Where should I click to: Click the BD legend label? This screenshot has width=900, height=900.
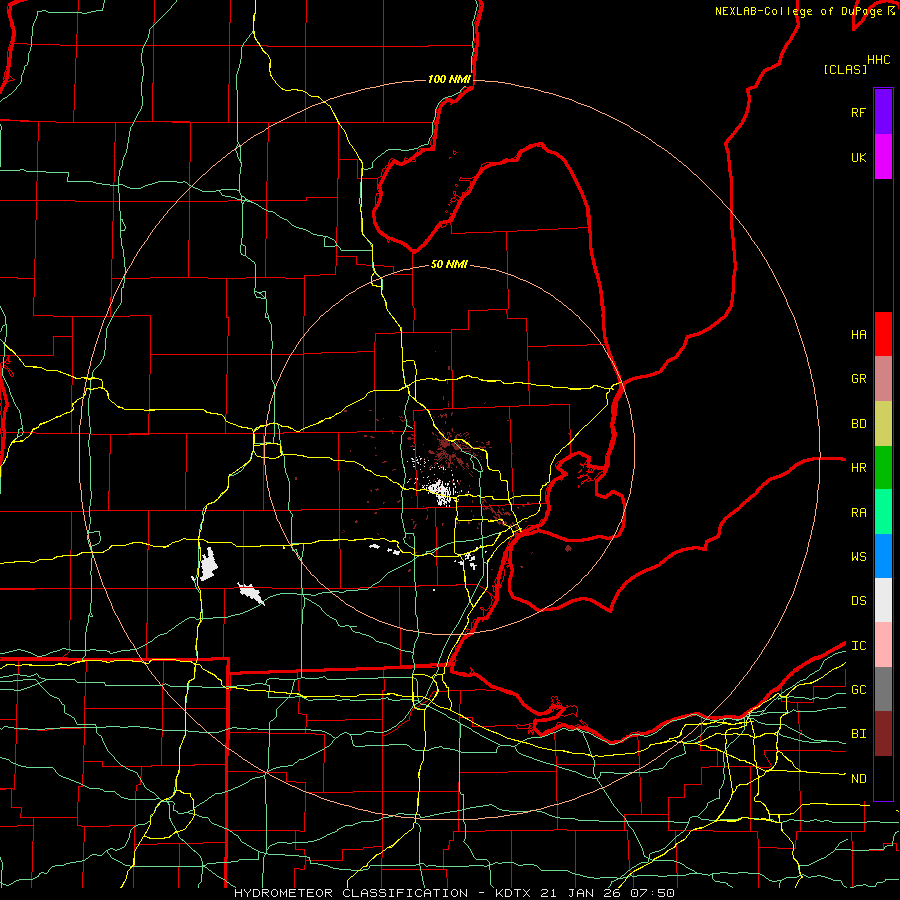click(858, 424)
